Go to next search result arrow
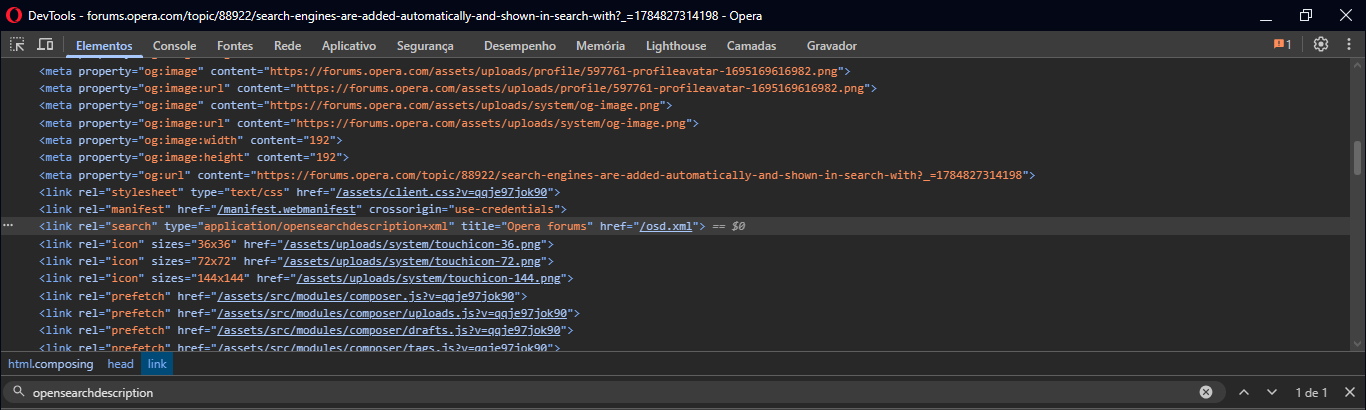 [x=1272, y=392]
